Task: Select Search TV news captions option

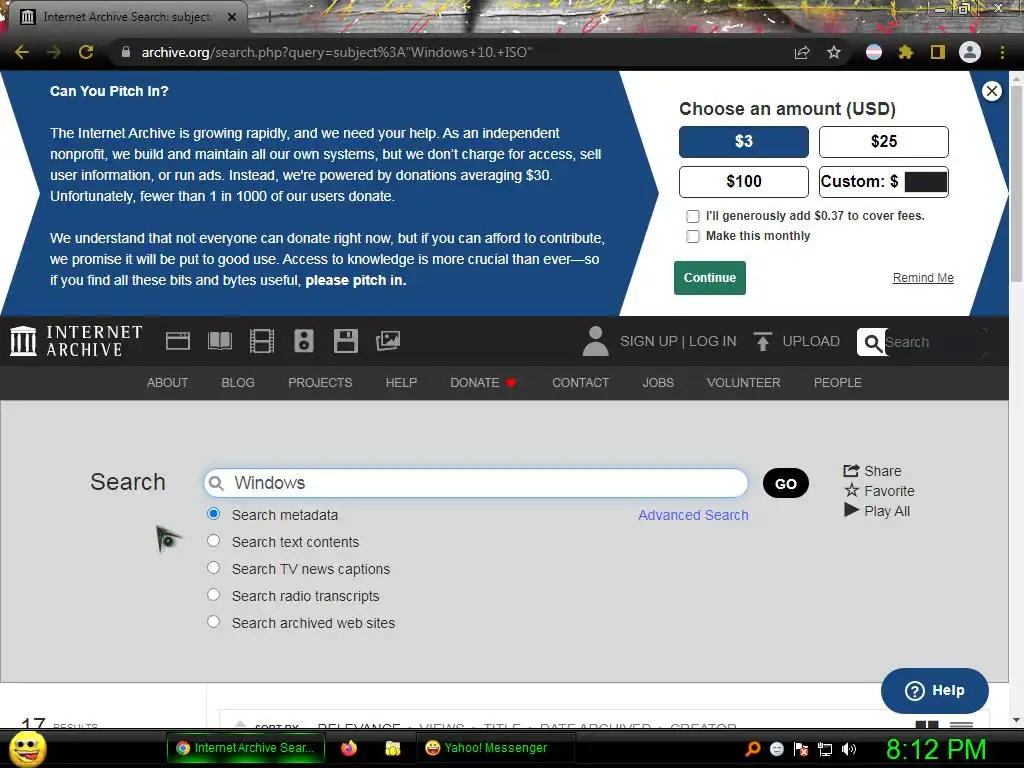Action: pyautogui.click(x=214, y=568)
